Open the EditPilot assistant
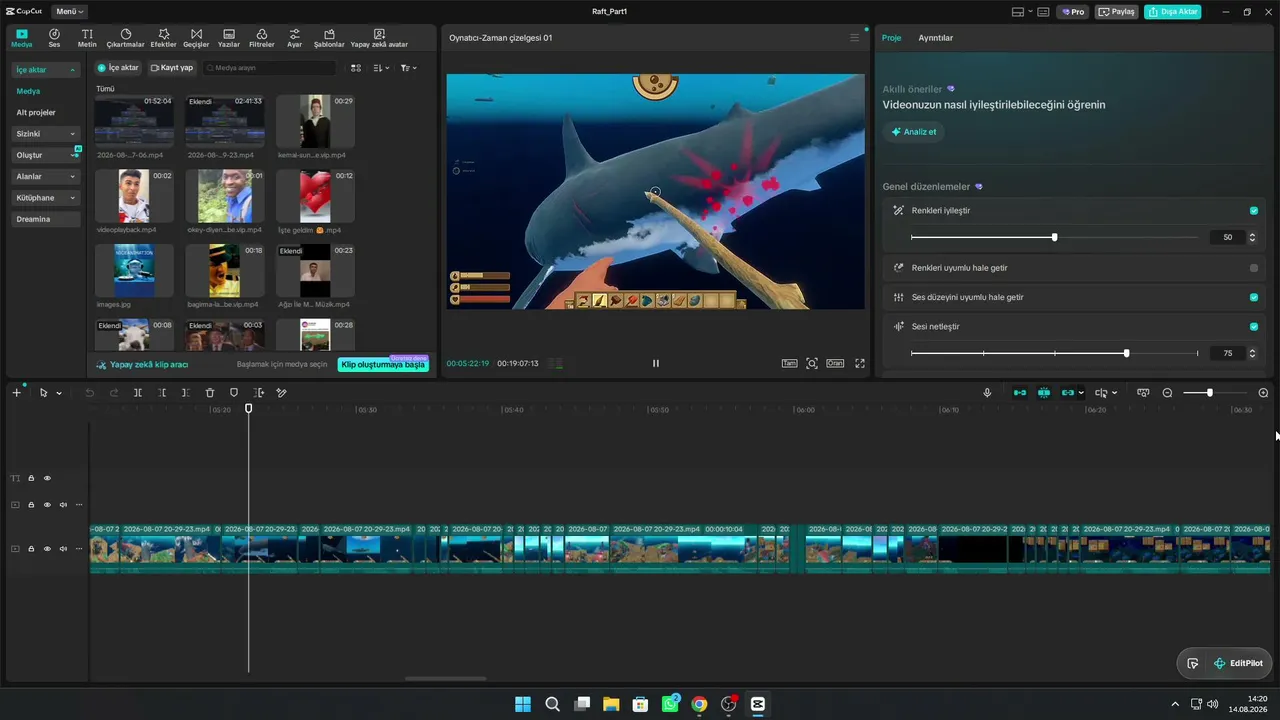The width and height of the screenshot is (1280, 720). click(1238, 663)
